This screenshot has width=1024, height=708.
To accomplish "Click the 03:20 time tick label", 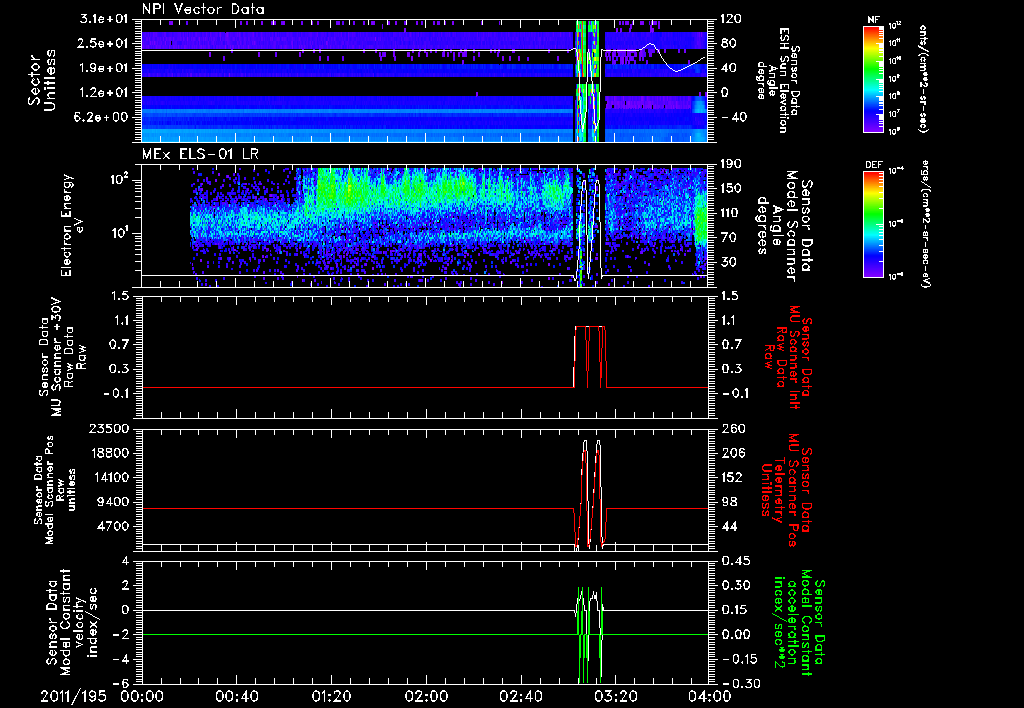I will [615, 696].
